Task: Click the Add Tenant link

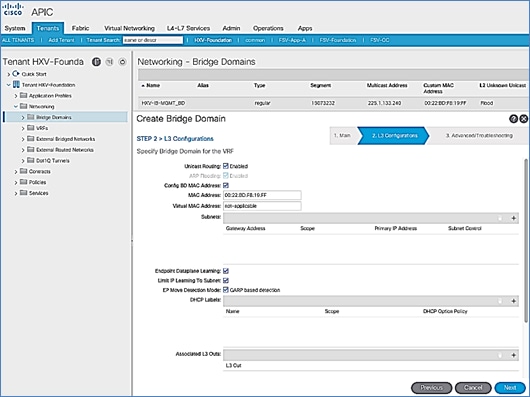Action: pos(61,40)
